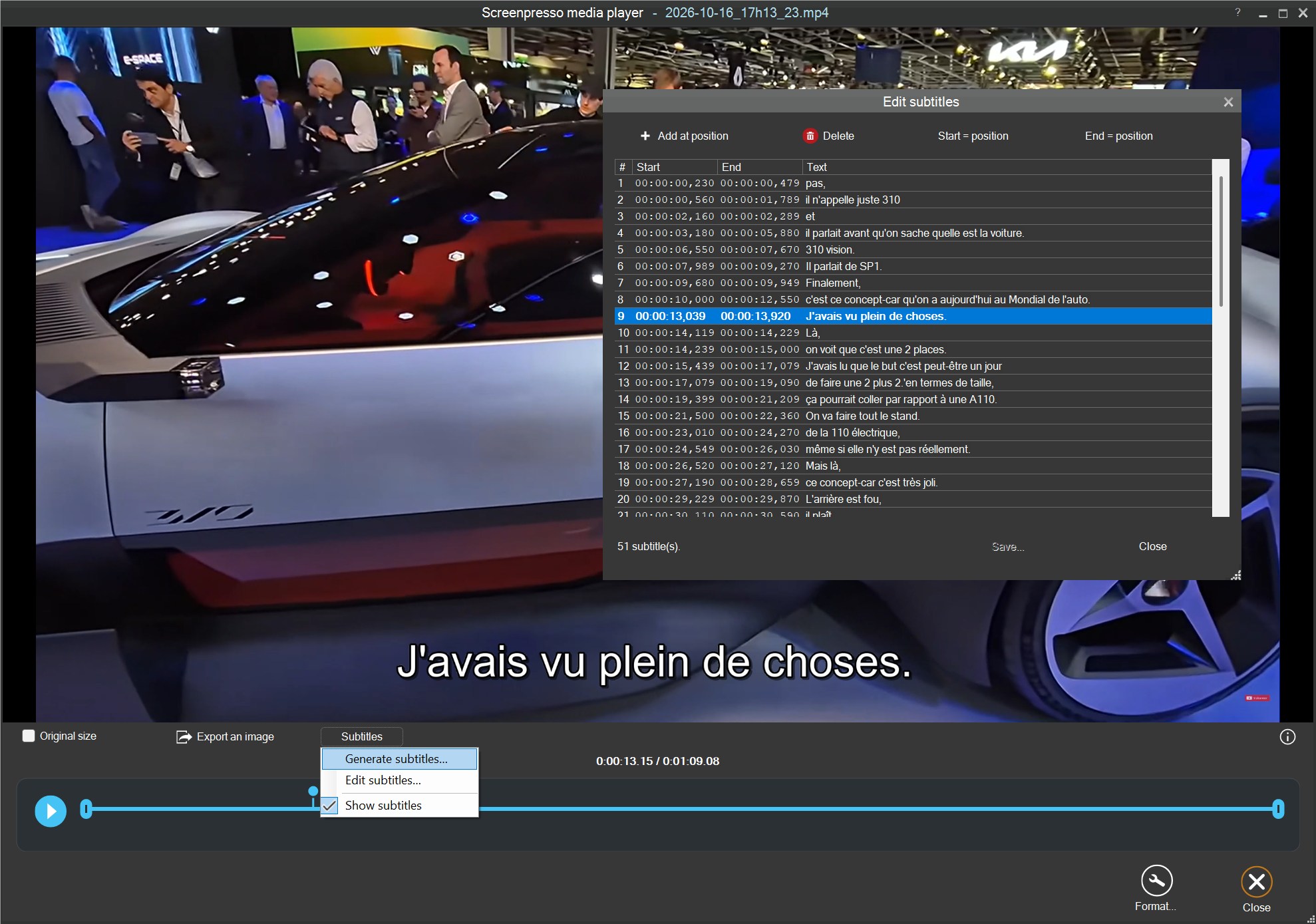The image size is (1316, 924).
Task: Select subtitle row '310 vision.'
Action: click(913, 249)
